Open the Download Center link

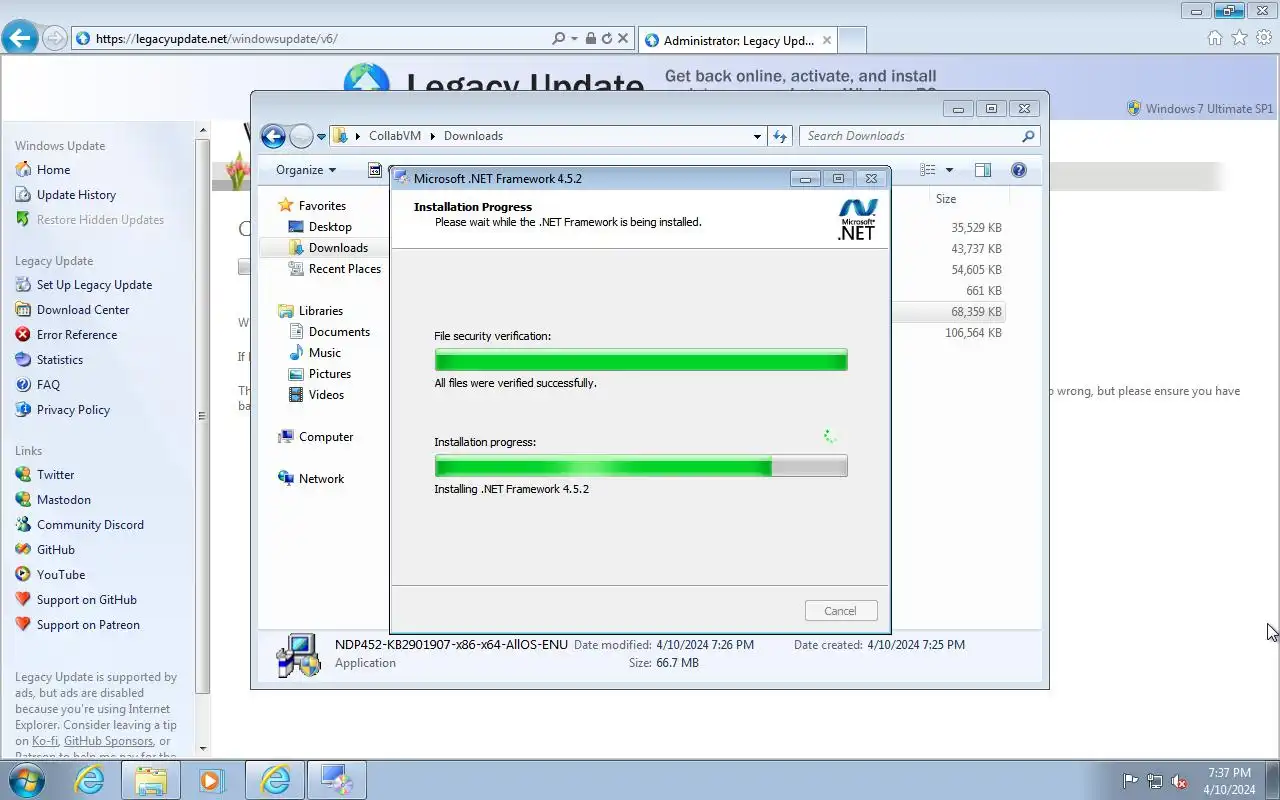click(83, 310)
